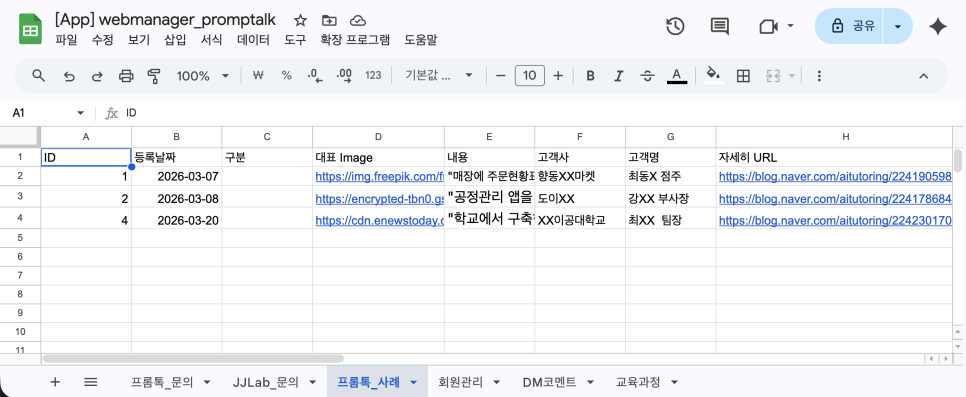Show all sheets list icon
This screenshot has height=397, width=966.
tap(90, 382)
